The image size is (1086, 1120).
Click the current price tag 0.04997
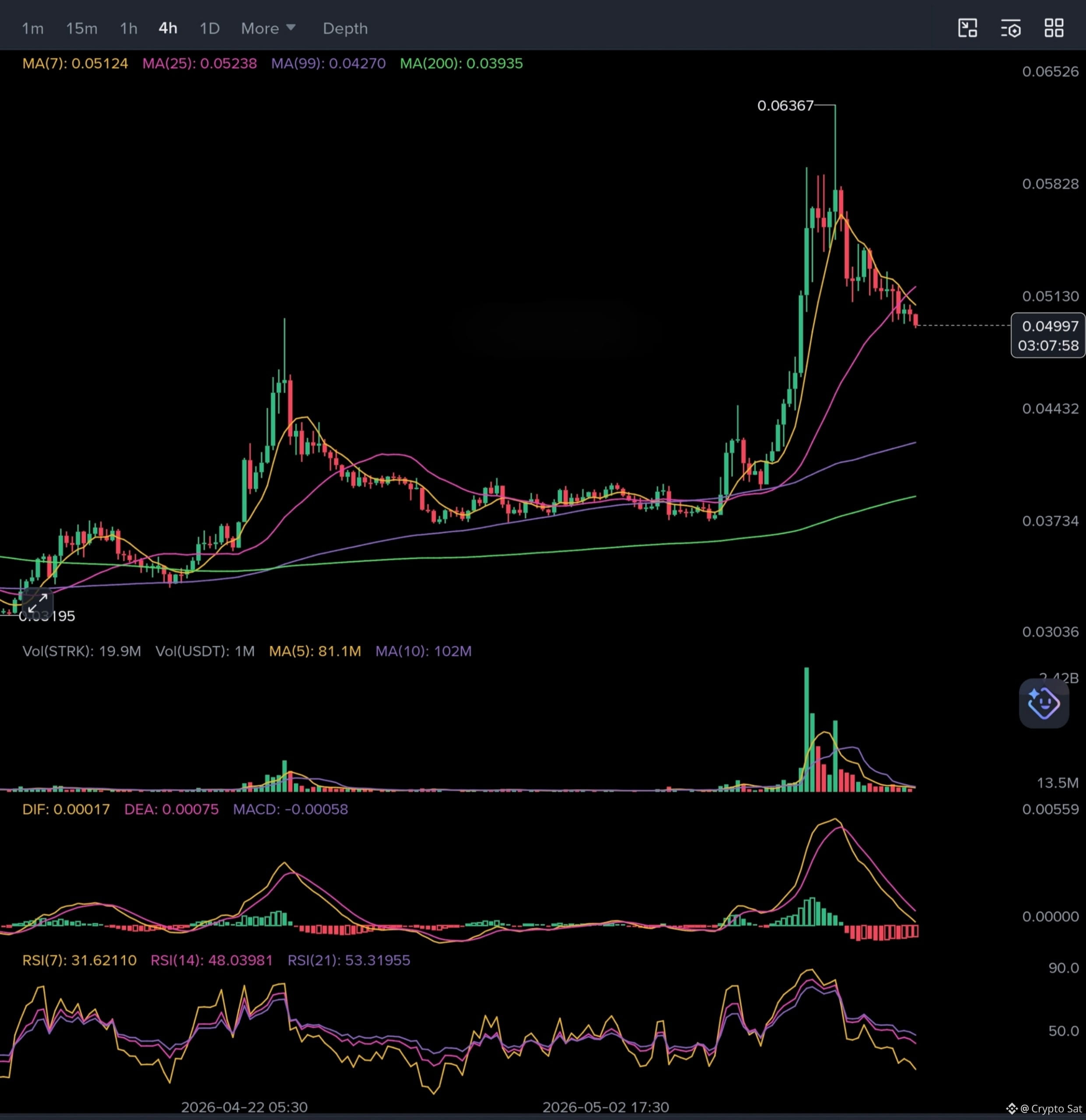pyautogui.click(x=1047, y=335)
